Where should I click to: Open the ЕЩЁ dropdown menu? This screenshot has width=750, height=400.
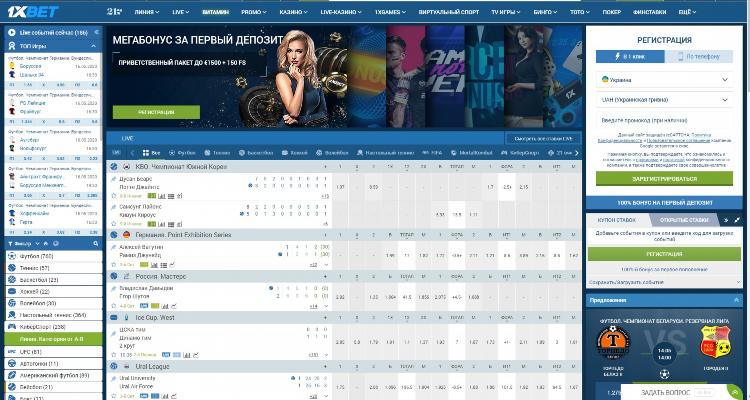[687, 12]
